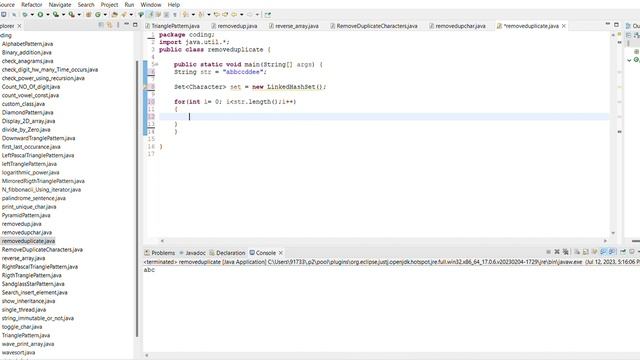
Task: Switch to the RemoveDuplicateCharacters.java editor tab
Action: [373, 26]
